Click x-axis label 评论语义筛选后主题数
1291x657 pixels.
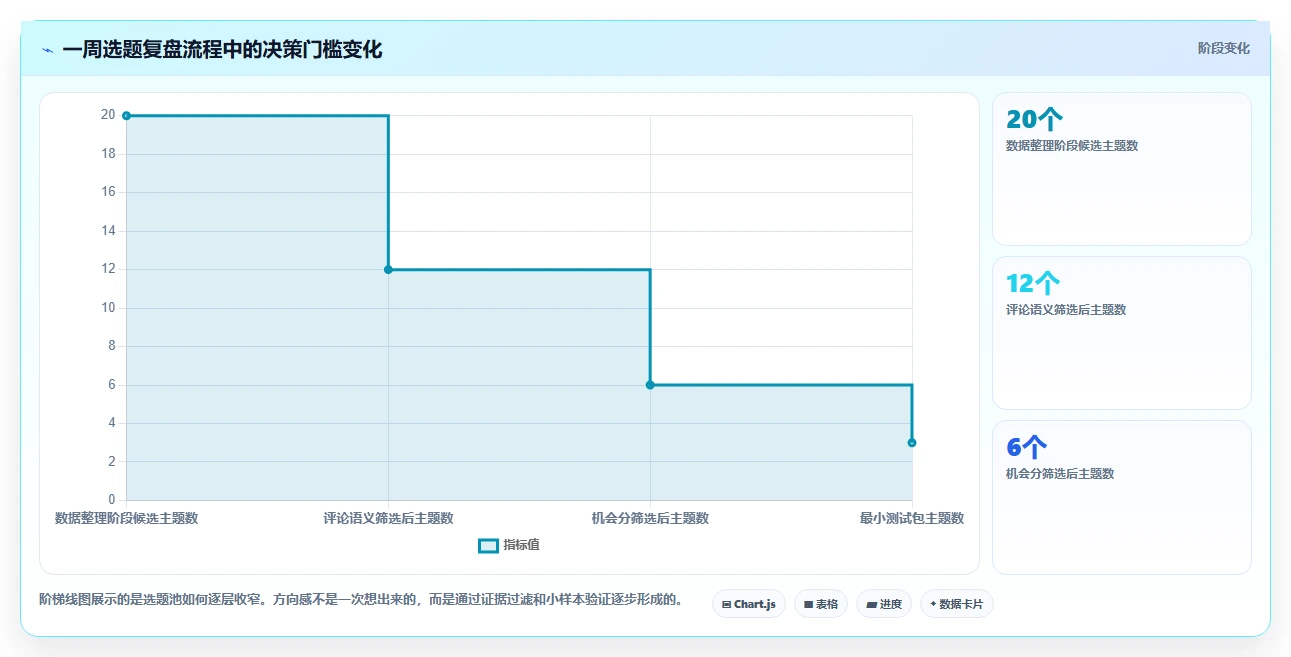tap(388, 518)
